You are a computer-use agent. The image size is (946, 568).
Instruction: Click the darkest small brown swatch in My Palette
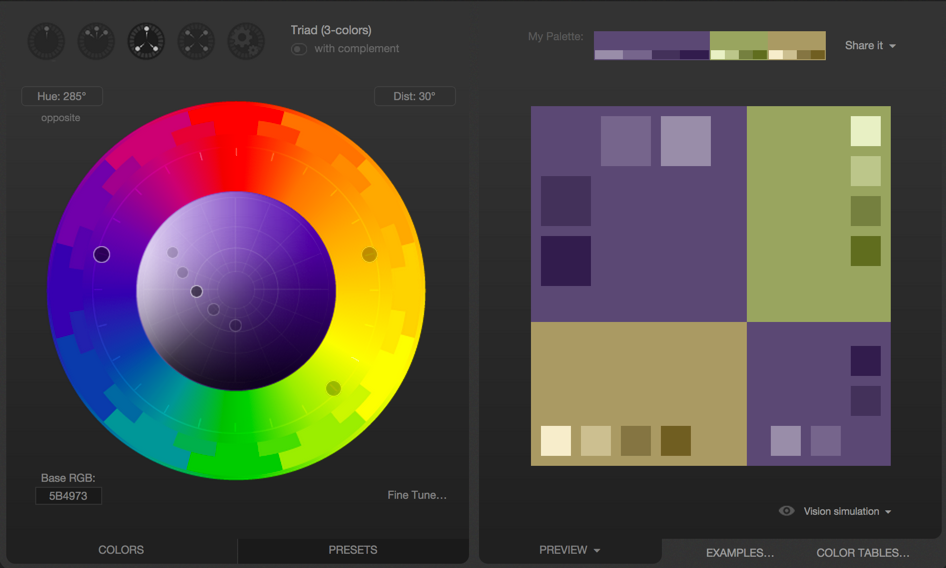click(817, 55)
